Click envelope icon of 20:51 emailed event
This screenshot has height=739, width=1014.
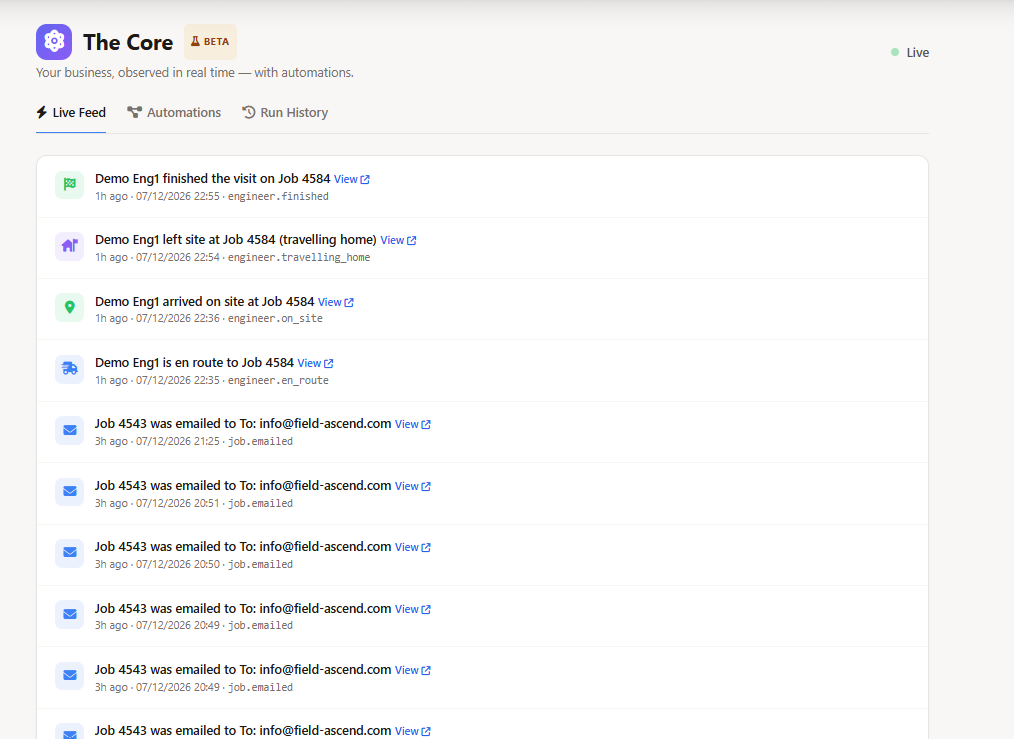[x=69, y=491]
